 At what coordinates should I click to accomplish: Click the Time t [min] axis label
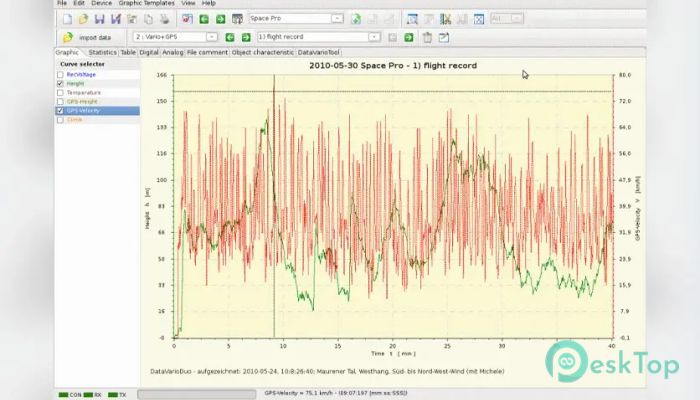(x=393, y=354)
